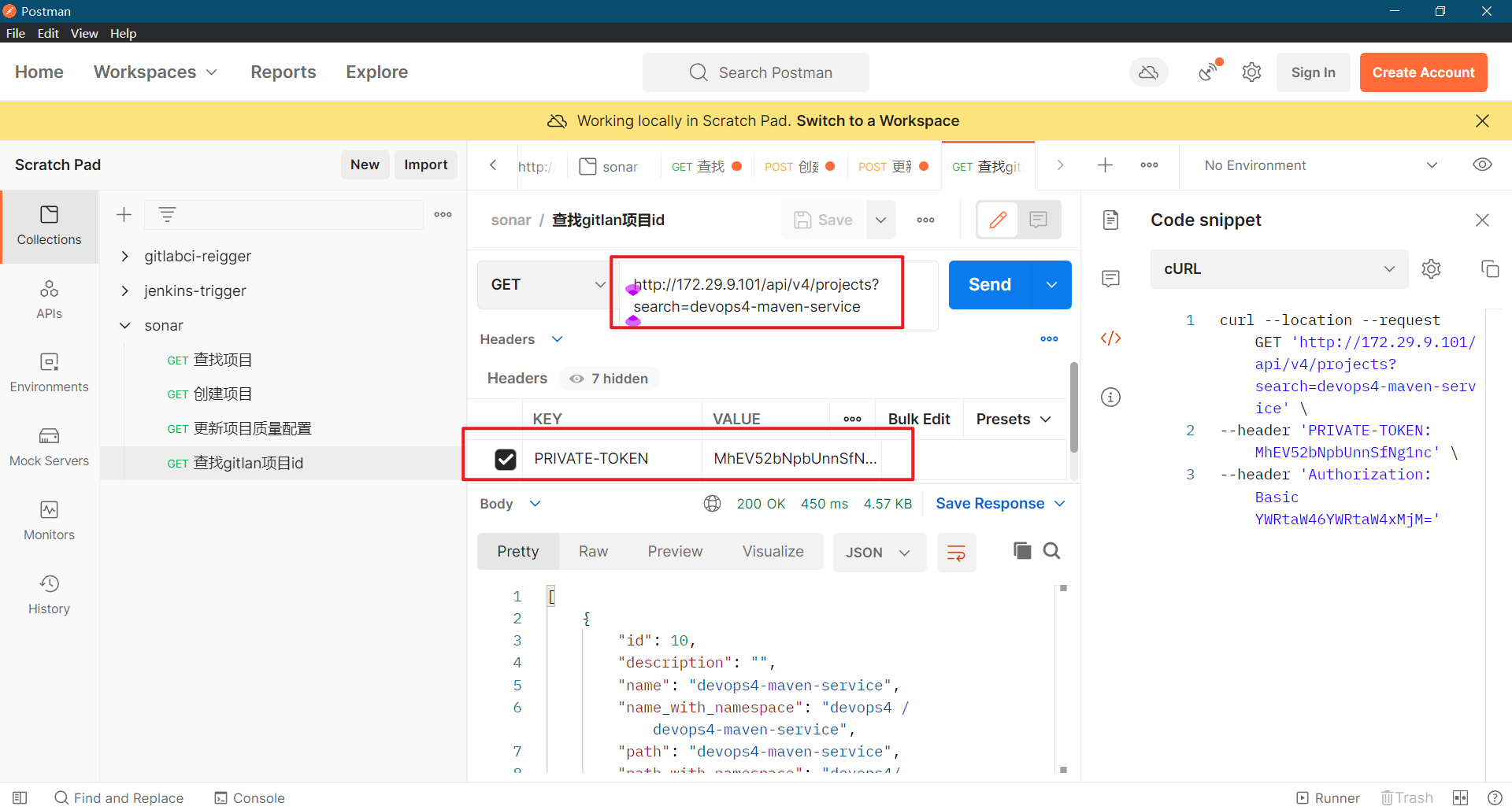Click Switch to a Workspace link
This screenshot has height=810, width=1512.
(877, 120)
